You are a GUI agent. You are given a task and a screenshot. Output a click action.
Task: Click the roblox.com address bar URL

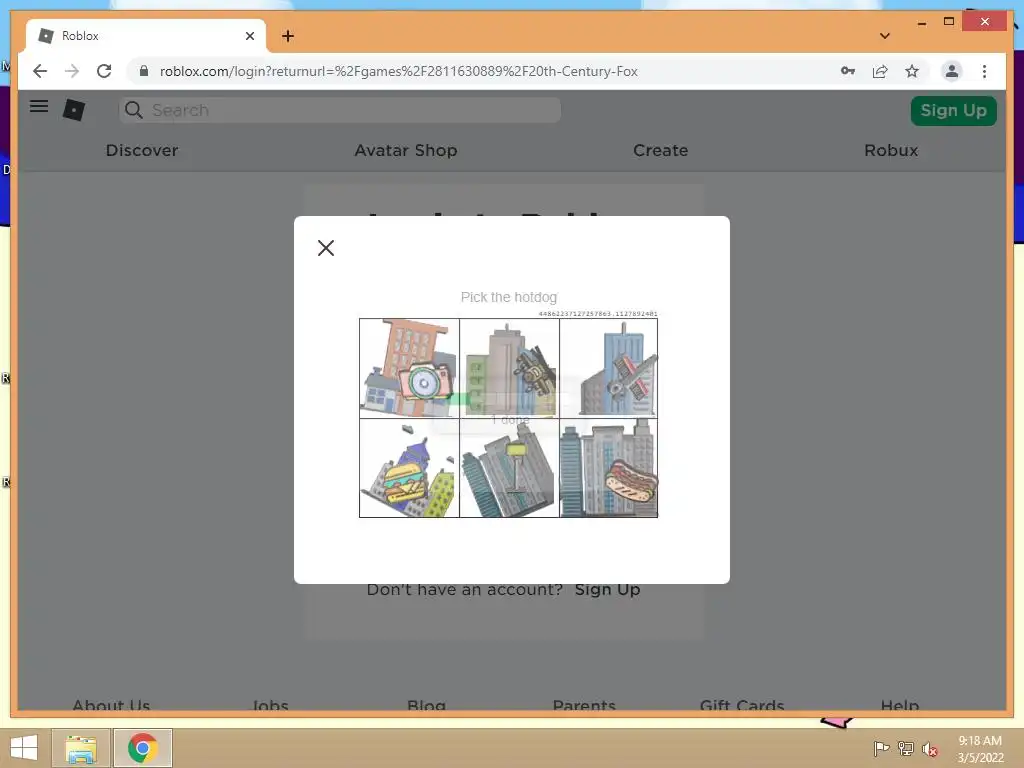pos(398,71)
